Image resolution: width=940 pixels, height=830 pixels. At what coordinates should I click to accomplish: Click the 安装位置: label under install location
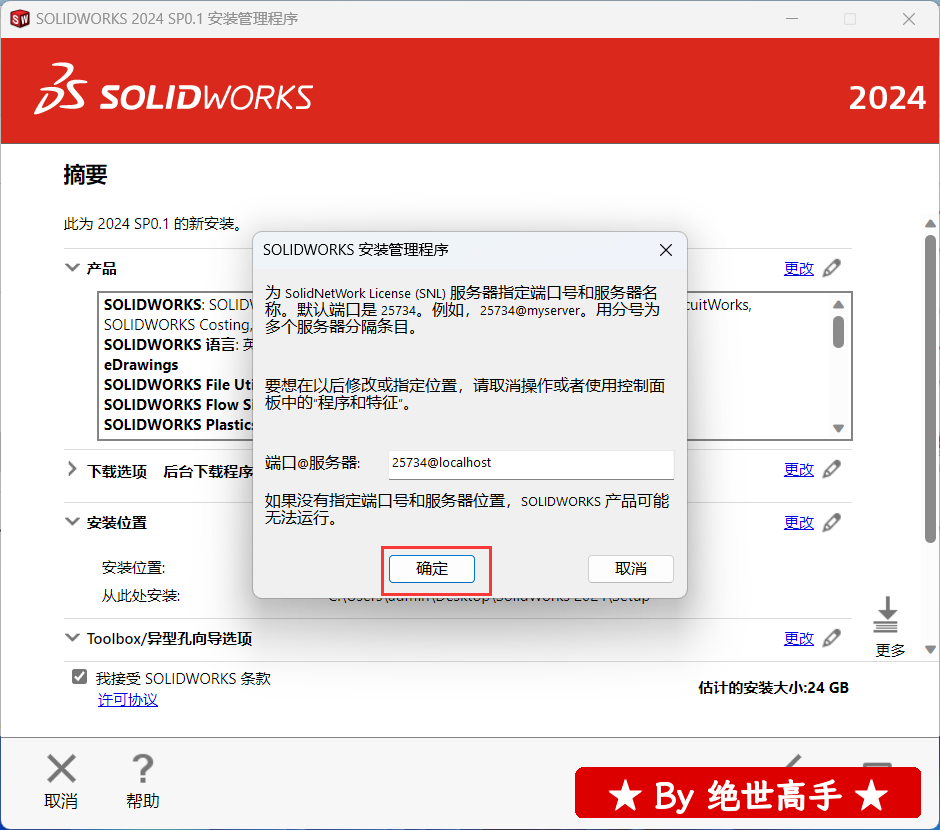pos(133,568)
